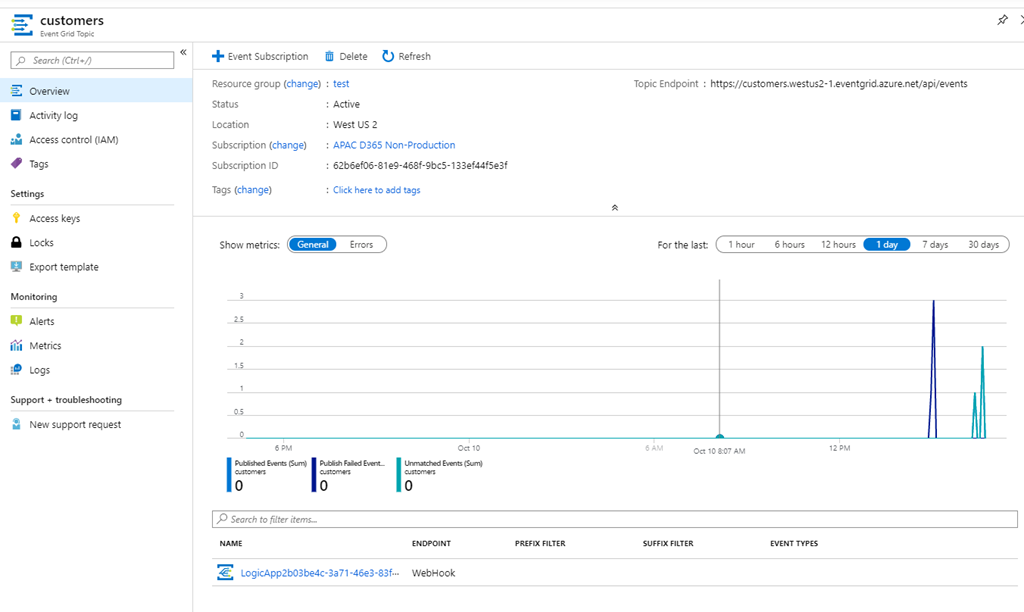
Task: Collapse the essentials section chevron
Action: pyautogui.click(x=615, y=208)
